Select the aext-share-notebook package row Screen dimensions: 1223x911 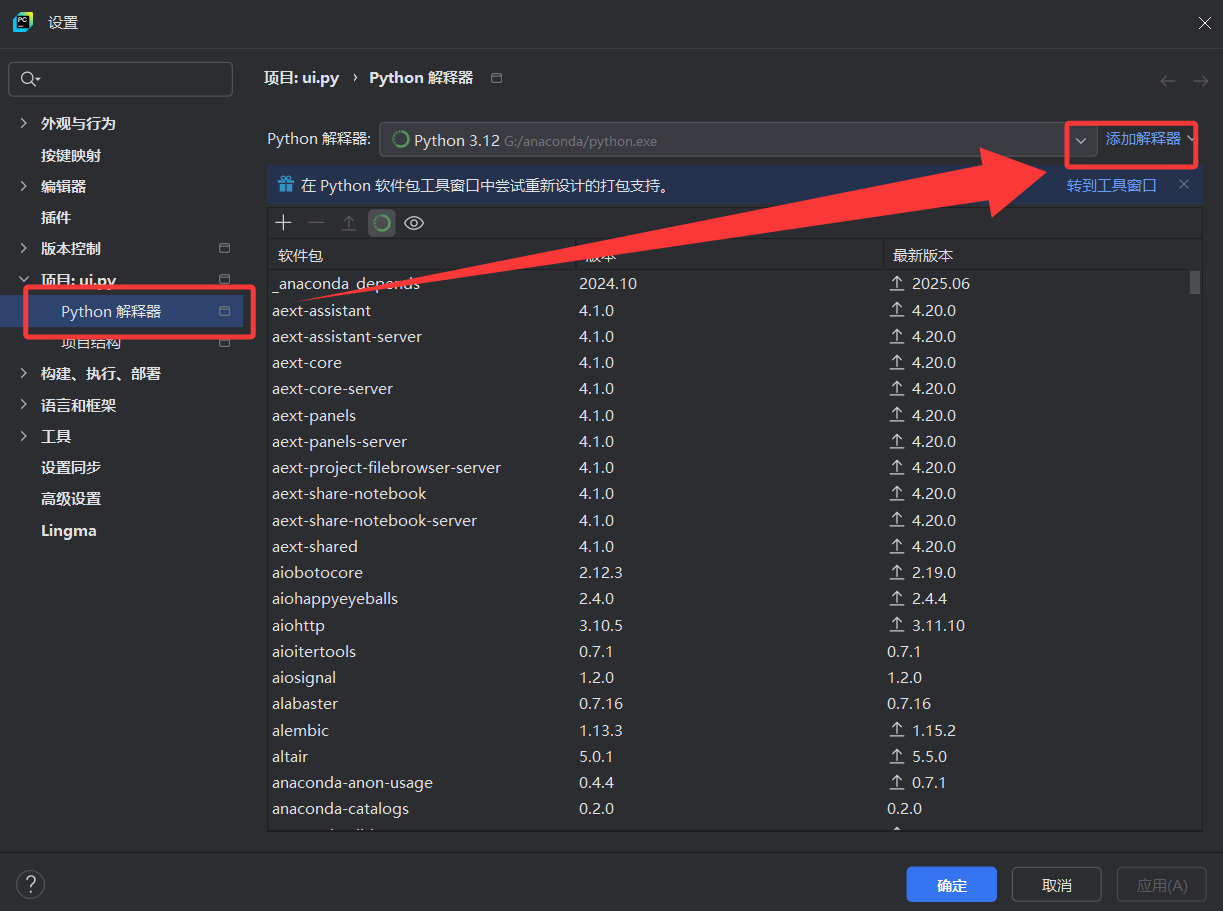tap(729, 493)
